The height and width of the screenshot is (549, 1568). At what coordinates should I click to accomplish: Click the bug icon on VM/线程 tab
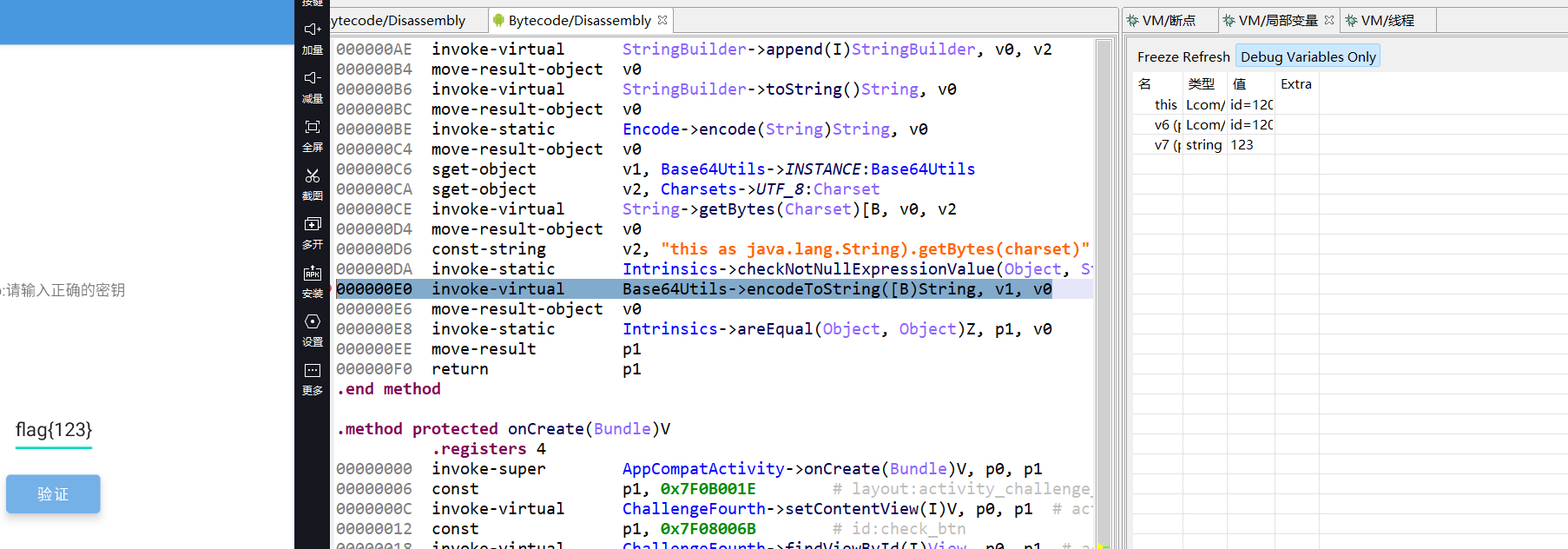1351,20
